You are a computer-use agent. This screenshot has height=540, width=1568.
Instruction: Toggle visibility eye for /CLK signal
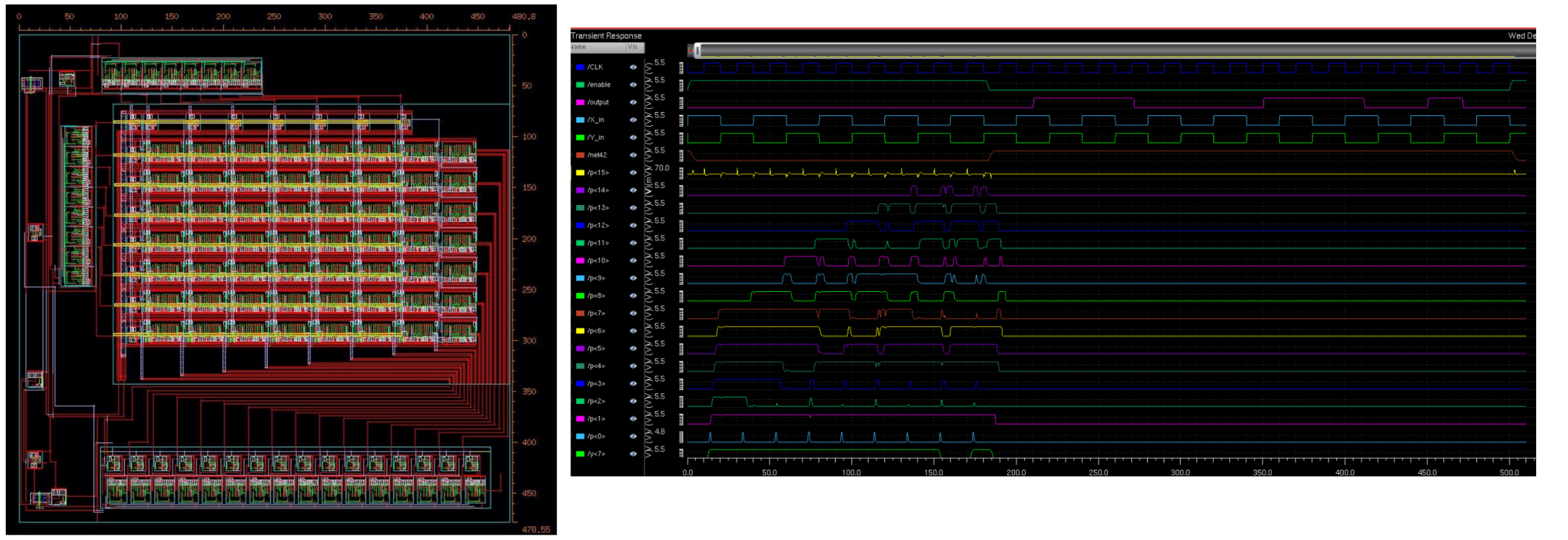coord(633,67)
